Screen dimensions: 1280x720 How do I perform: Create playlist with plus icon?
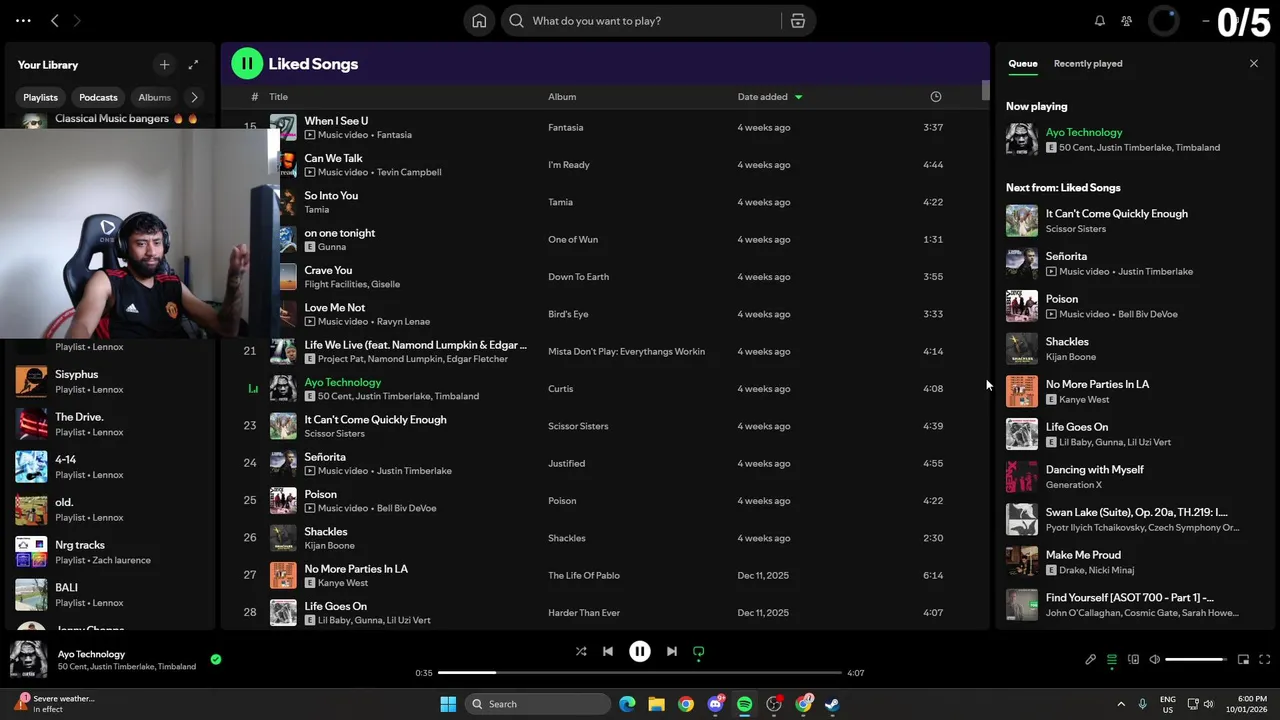click(x=165, y=65)
